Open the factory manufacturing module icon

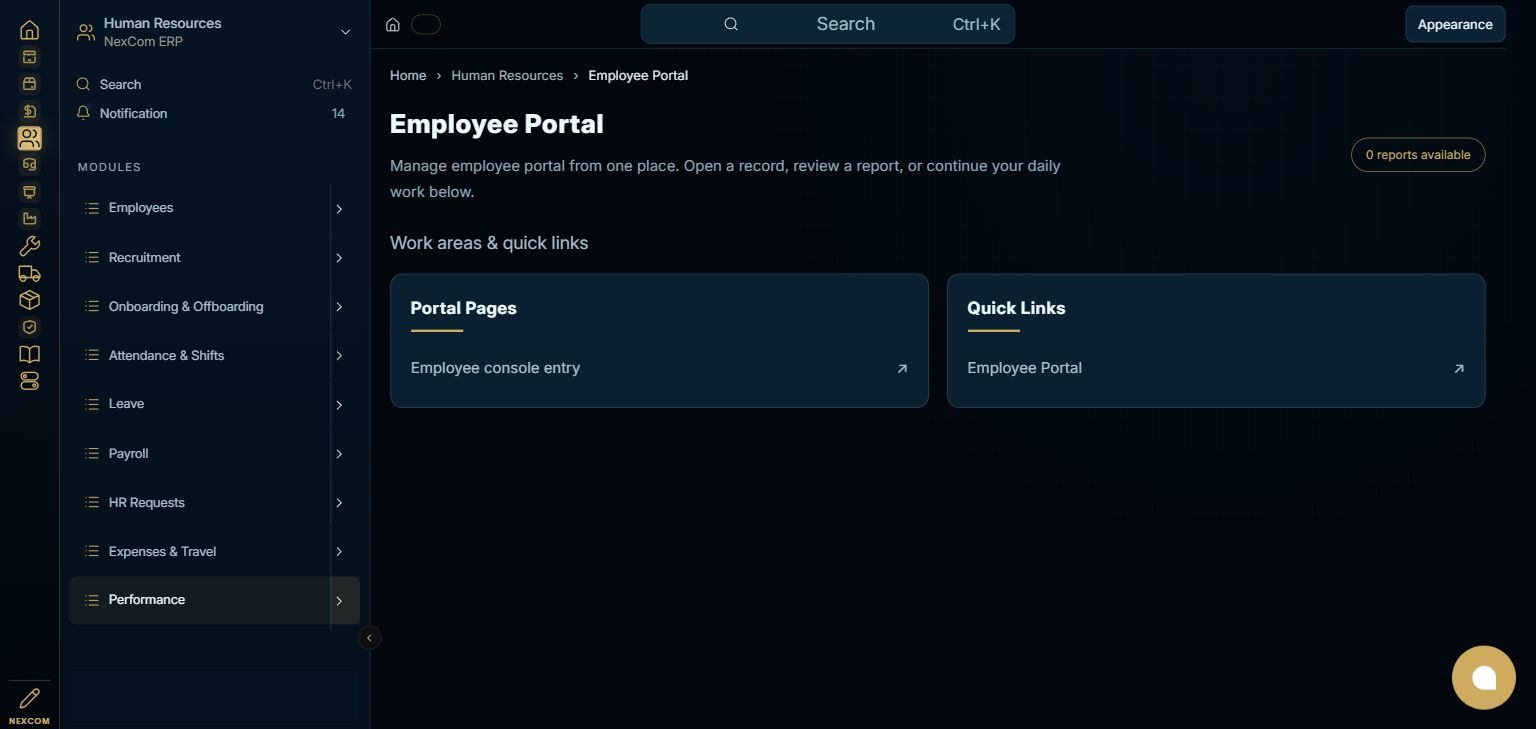coord(29,219)
